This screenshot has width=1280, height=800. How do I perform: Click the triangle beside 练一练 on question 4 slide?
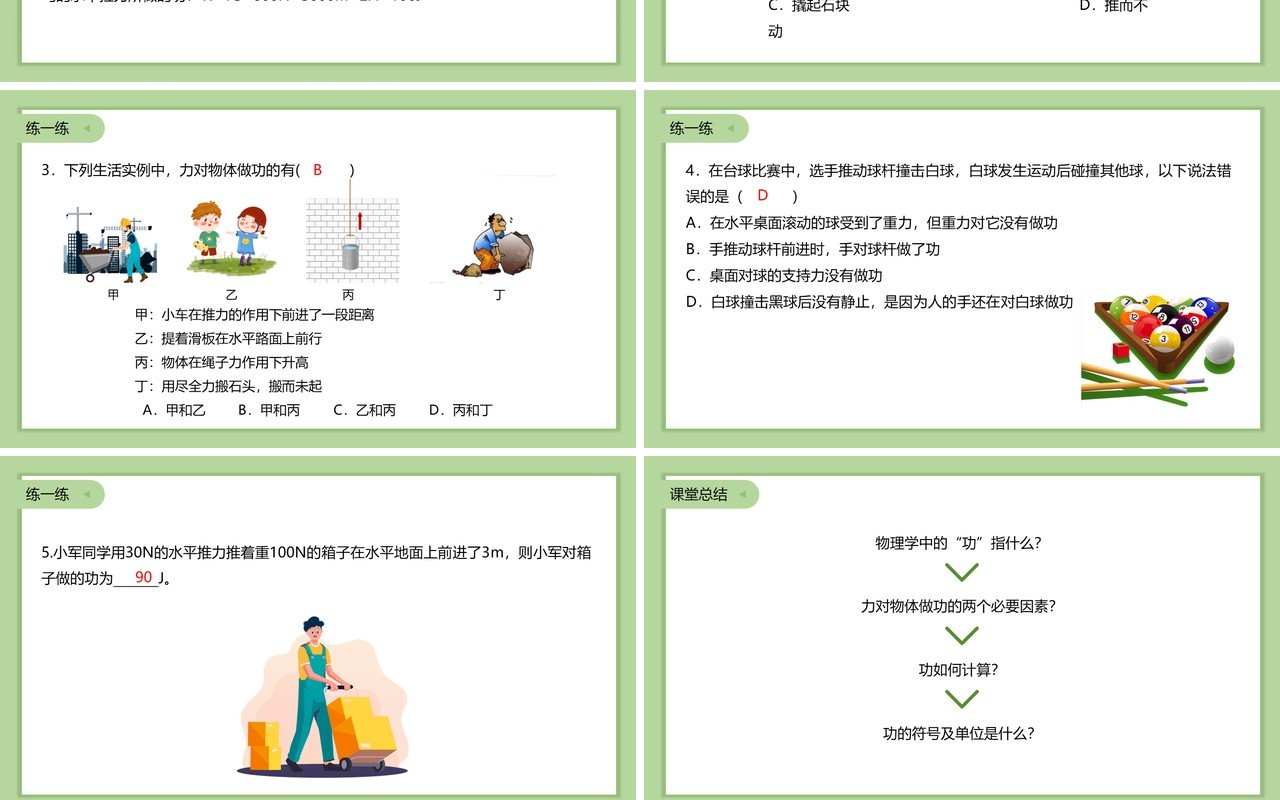[x=731, y=128]
